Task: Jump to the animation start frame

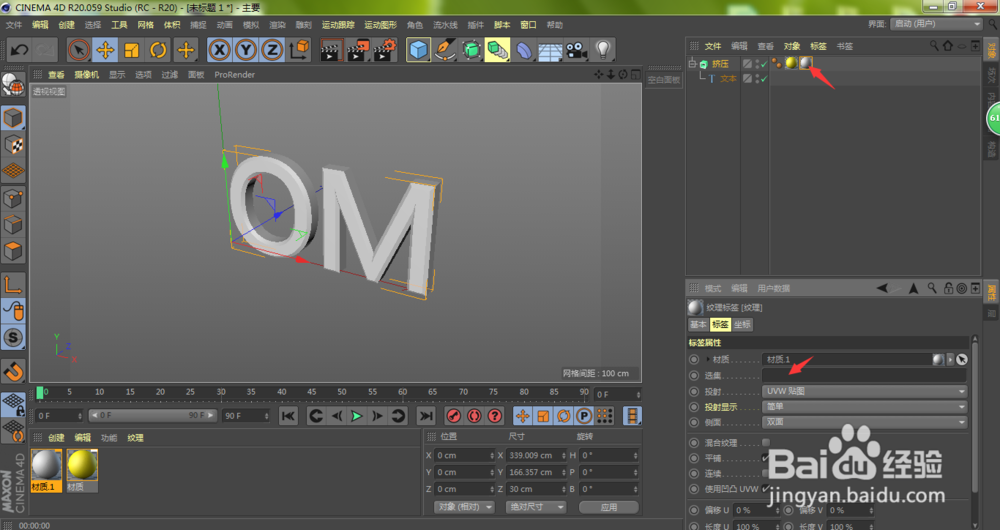Action: coord(288,416)
